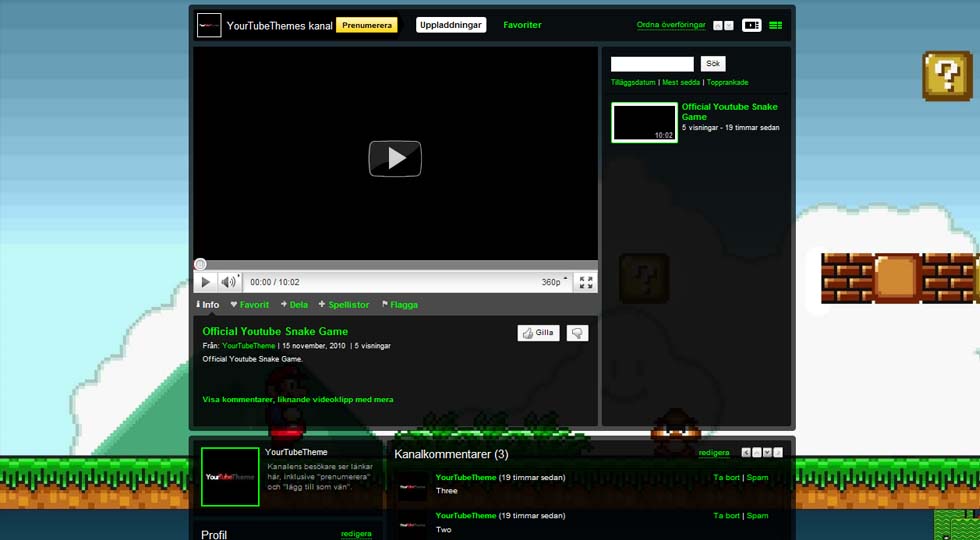
Task: Switch to grid view layout icon
Action: point(776,26)
